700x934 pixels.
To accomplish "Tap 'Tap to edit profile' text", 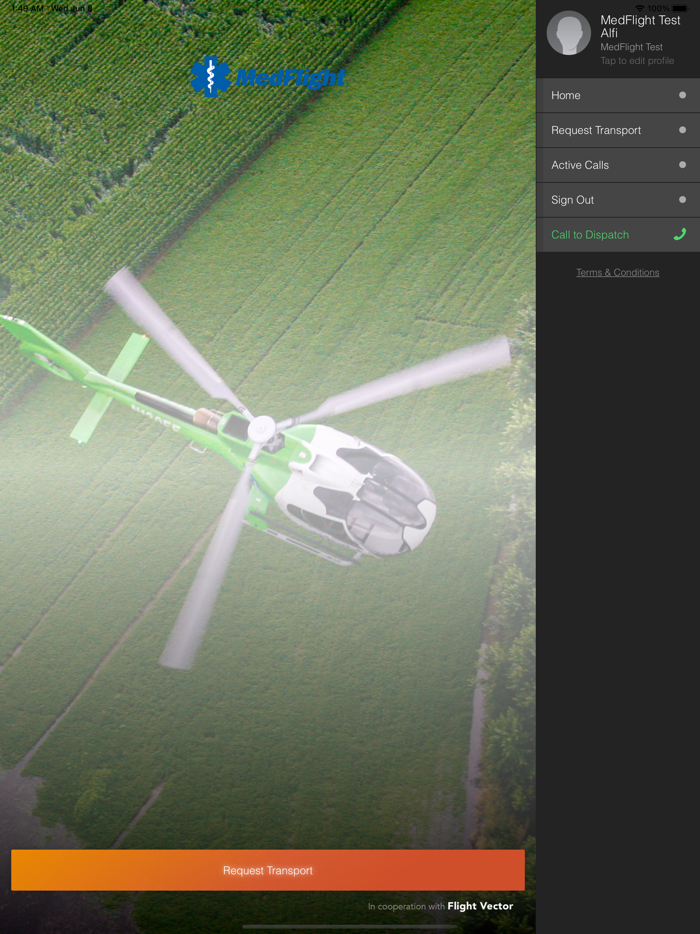I will pyautogui.click(x=637, y=61).
